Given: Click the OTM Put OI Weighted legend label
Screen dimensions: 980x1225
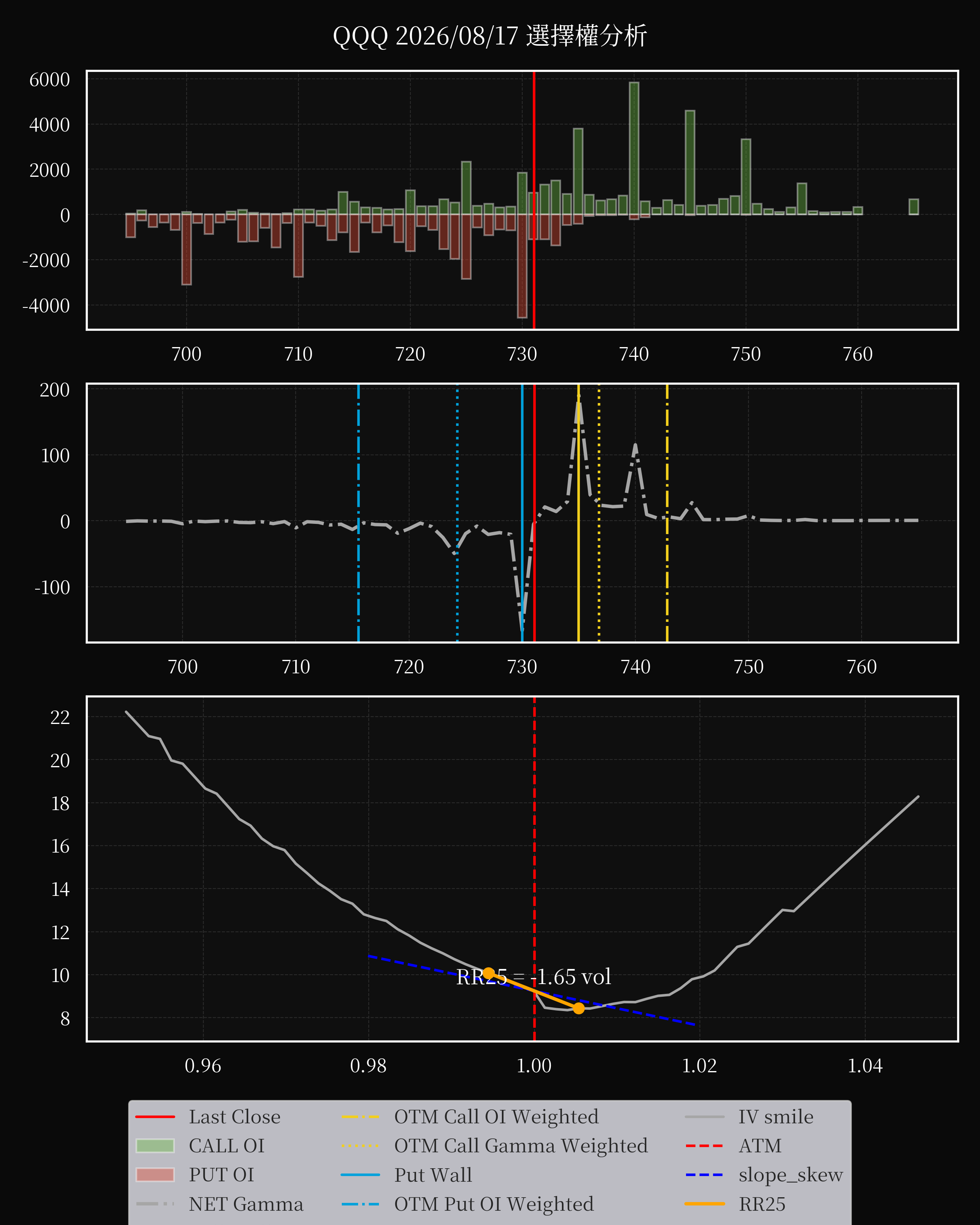Looking at the screenshot, I should (x=494, y=1204).
